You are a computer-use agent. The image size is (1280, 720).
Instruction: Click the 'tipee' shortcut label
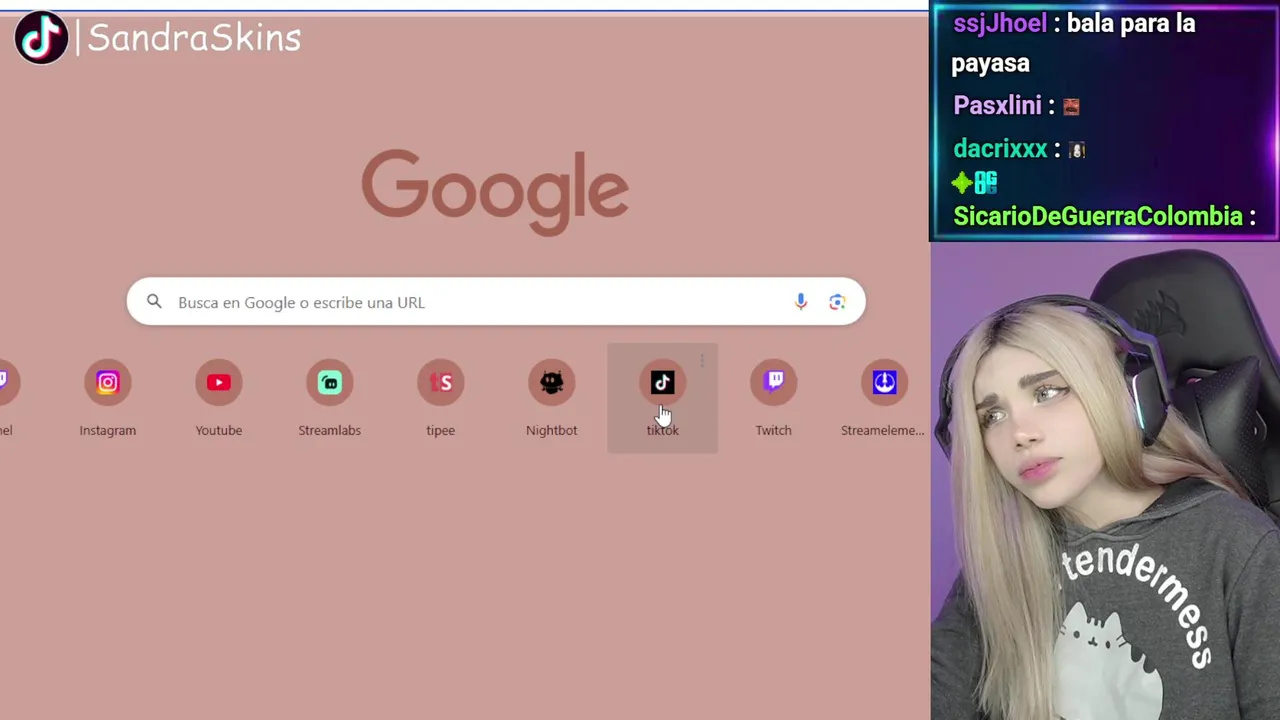click(441, 430)
